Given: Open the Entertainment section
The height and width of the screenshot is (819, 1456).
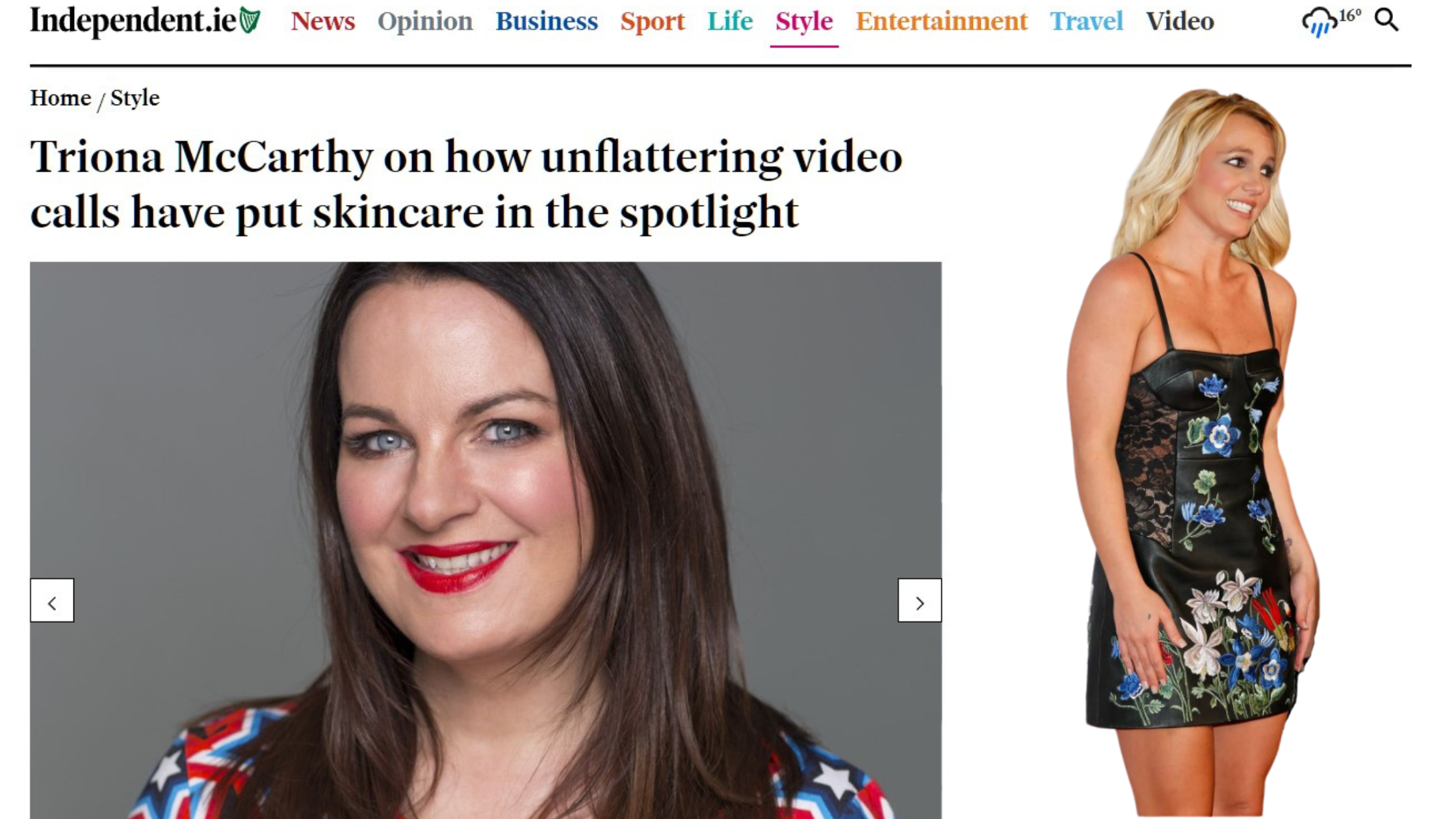Looking at the screenshot, I should (x=941, y=21).
